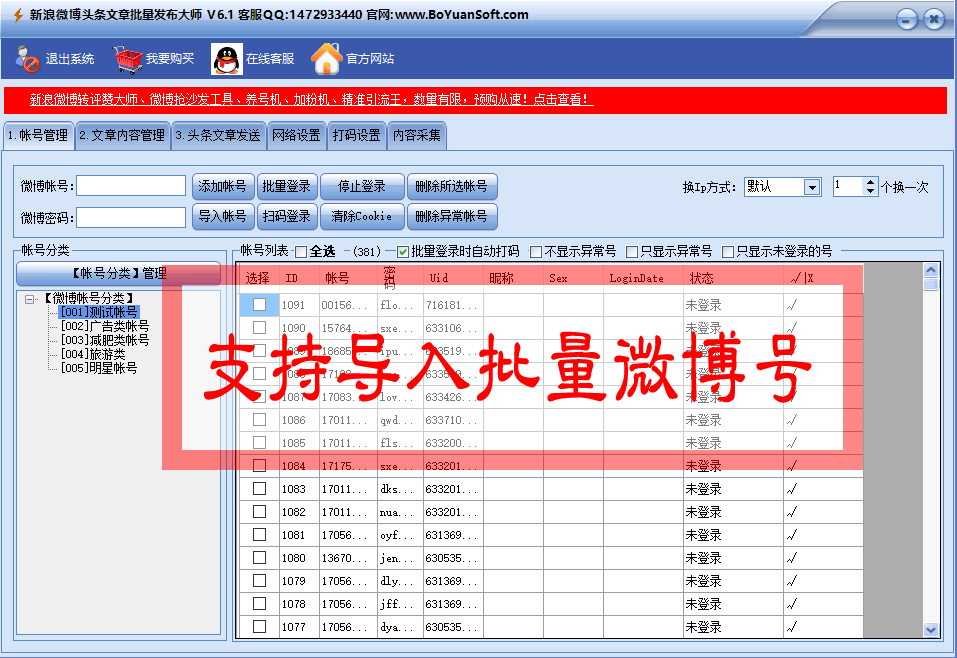Collapse the 微博帐号分类 tree node
957x658 pixels.
pos(29,299)
